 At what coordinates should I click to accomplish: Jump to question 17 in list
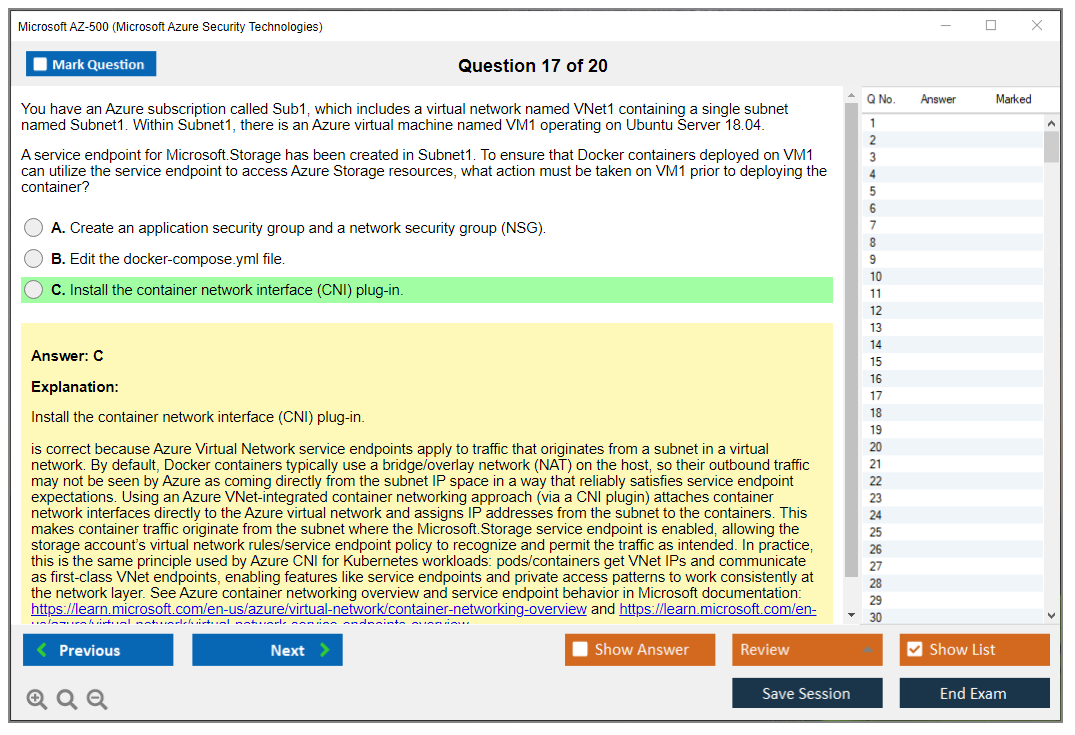pyautogui.click(x=876, y=396)
